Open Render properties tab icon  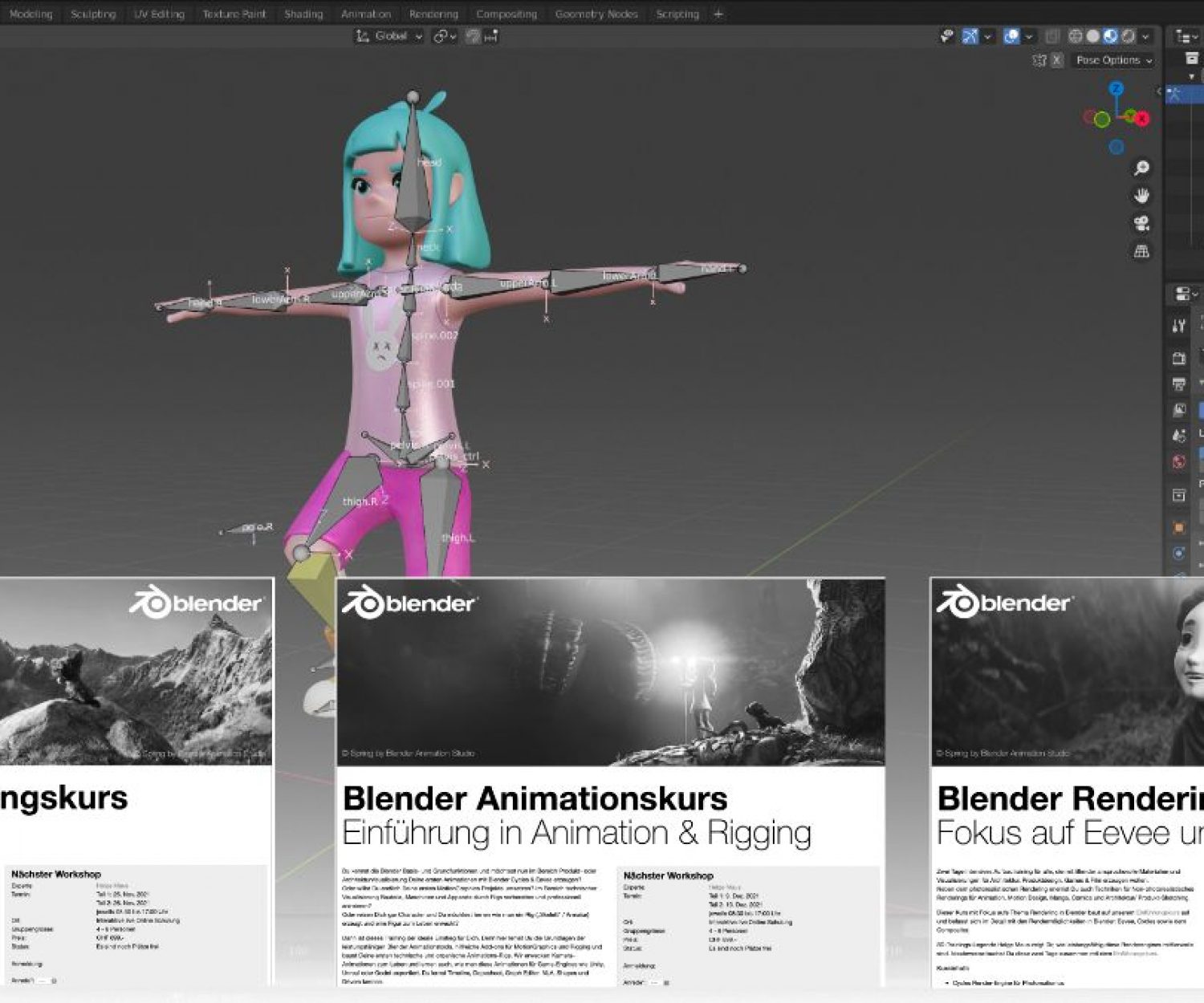tap(1178, 358)
